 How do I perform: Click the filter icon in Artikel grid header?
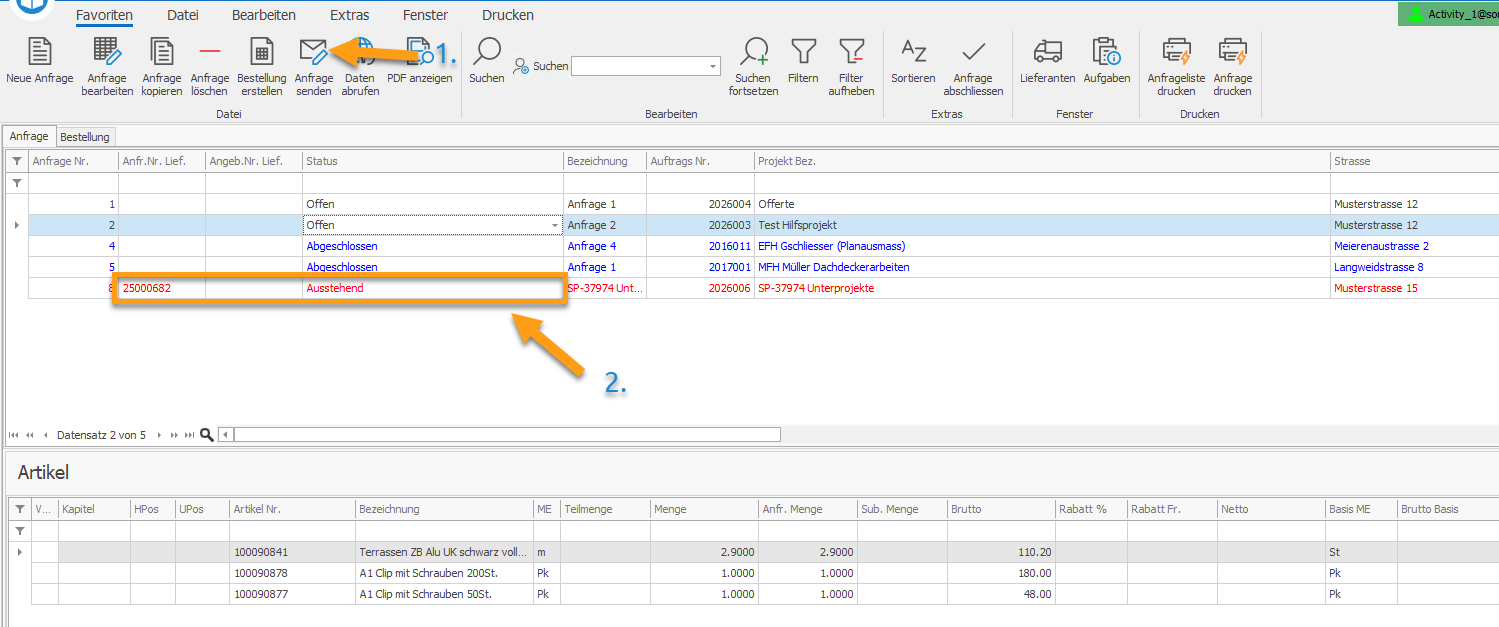click(x=19, y=509)
